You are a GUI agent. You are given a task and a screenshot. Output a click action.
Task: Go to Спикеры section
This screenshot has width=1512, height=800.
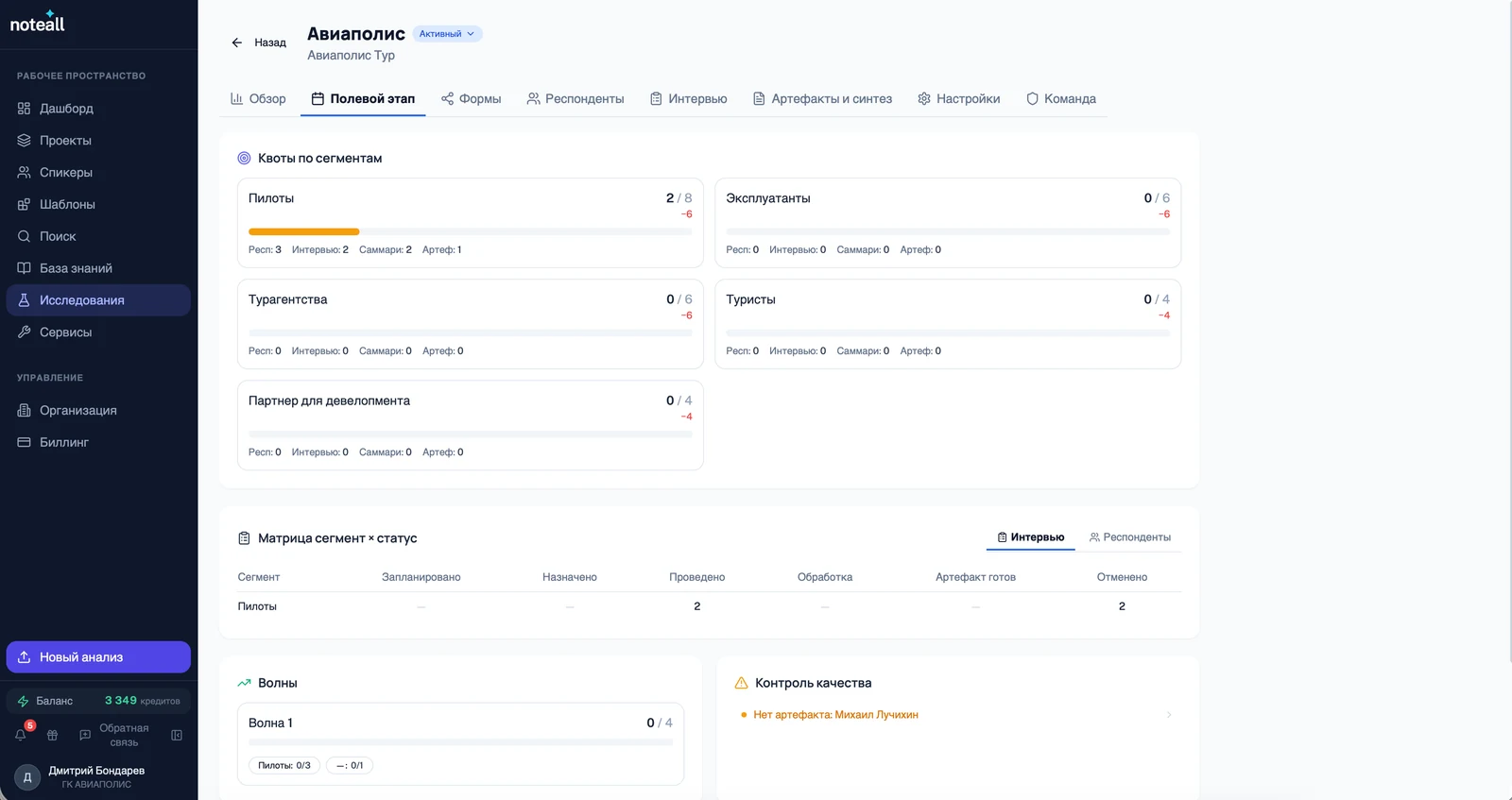98,173
